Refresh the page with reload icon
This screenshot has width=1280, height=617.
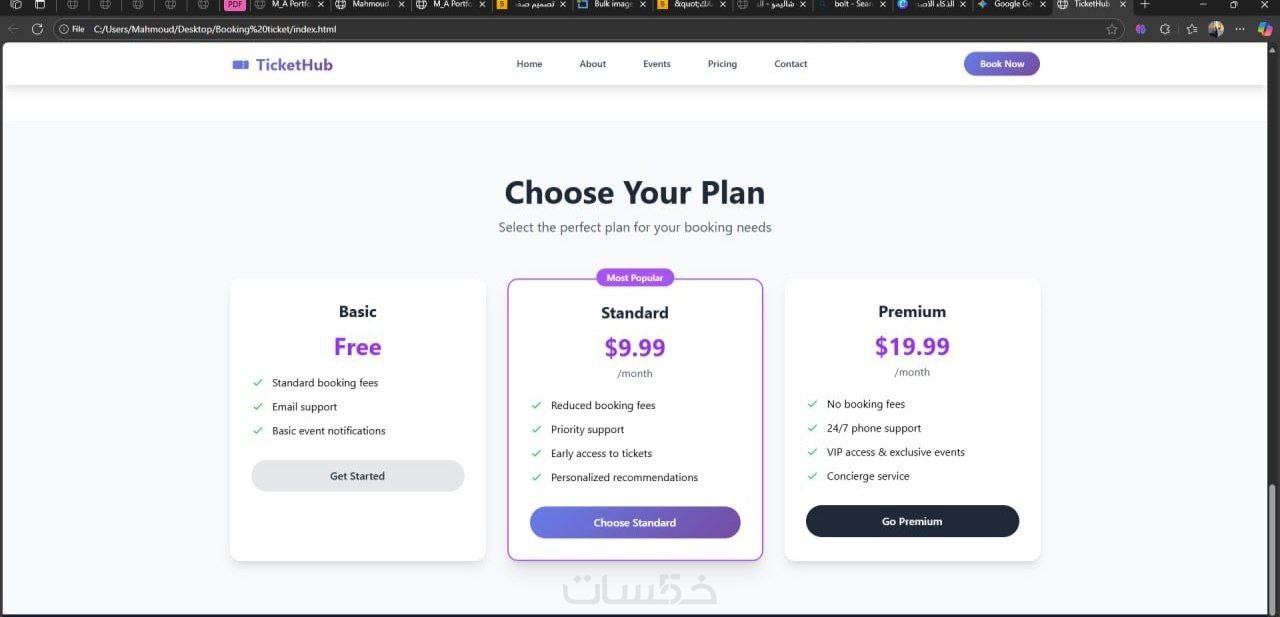click(x=37, y=29)
